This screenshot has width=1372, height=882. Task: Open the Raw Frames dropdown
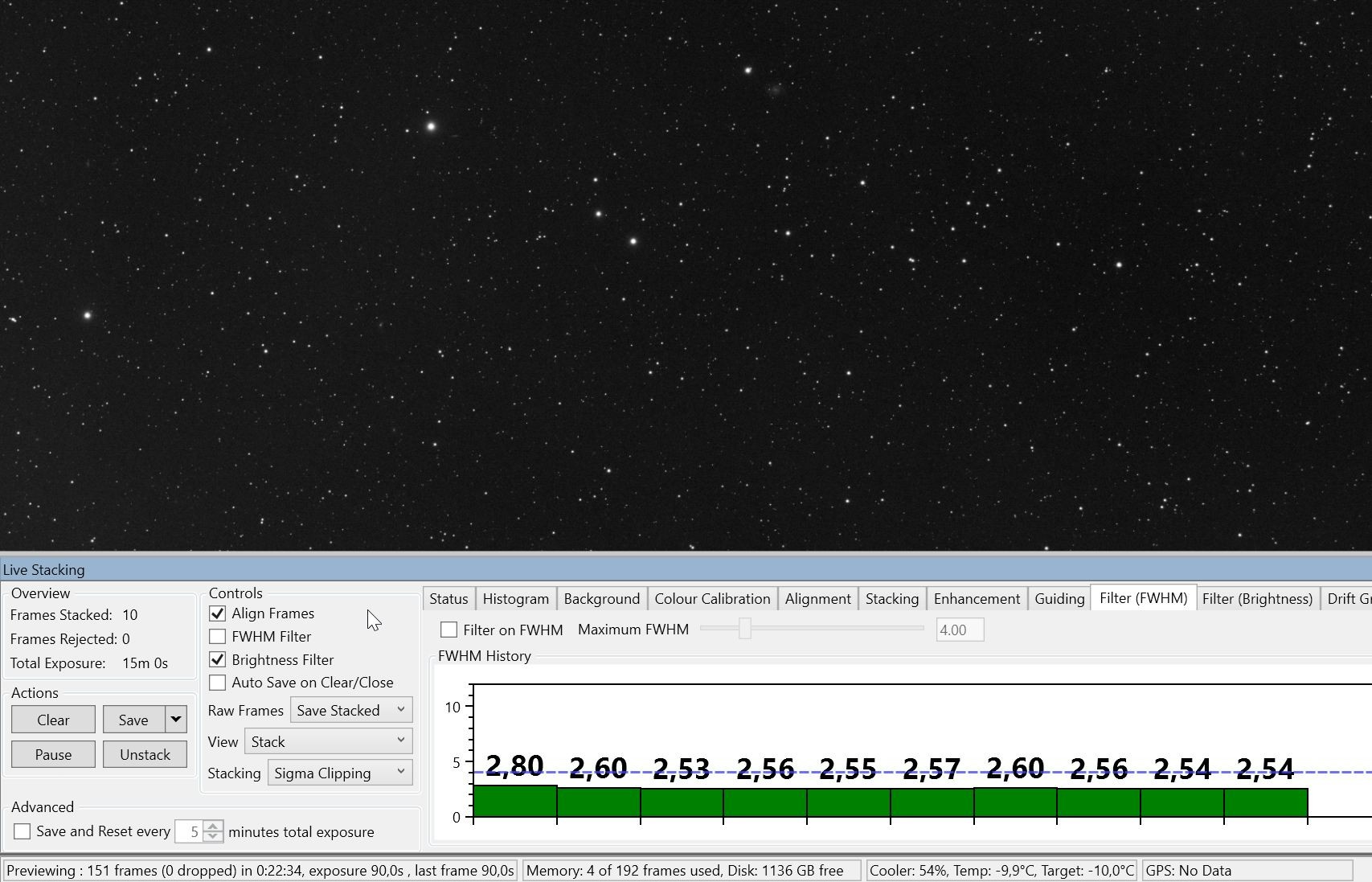351,710
